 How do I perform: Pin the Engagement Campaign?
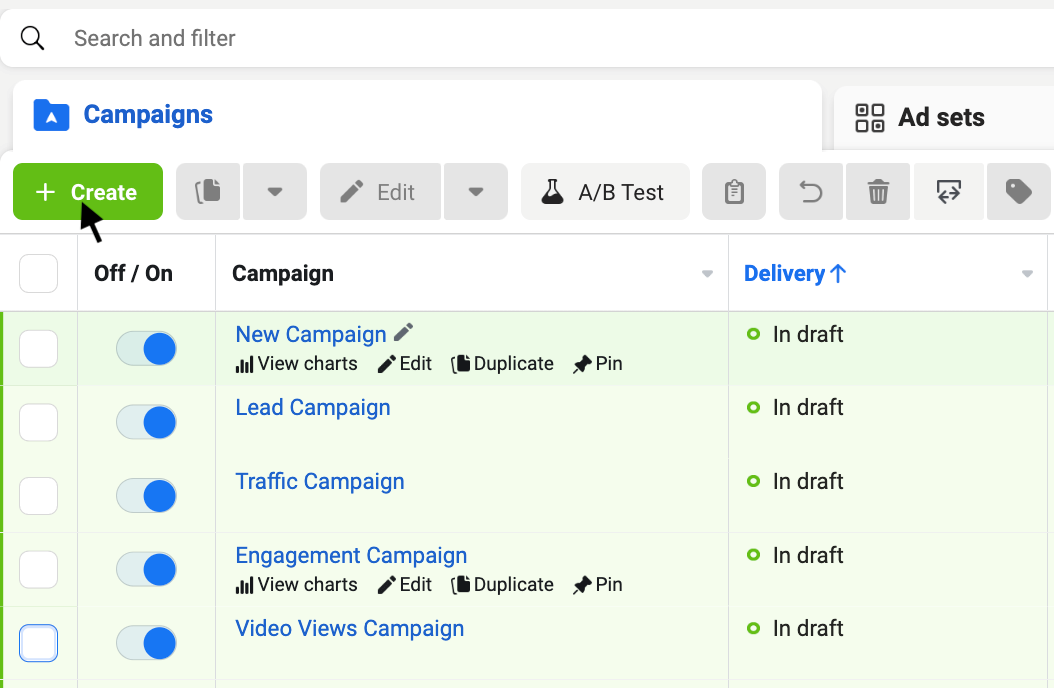598,585
